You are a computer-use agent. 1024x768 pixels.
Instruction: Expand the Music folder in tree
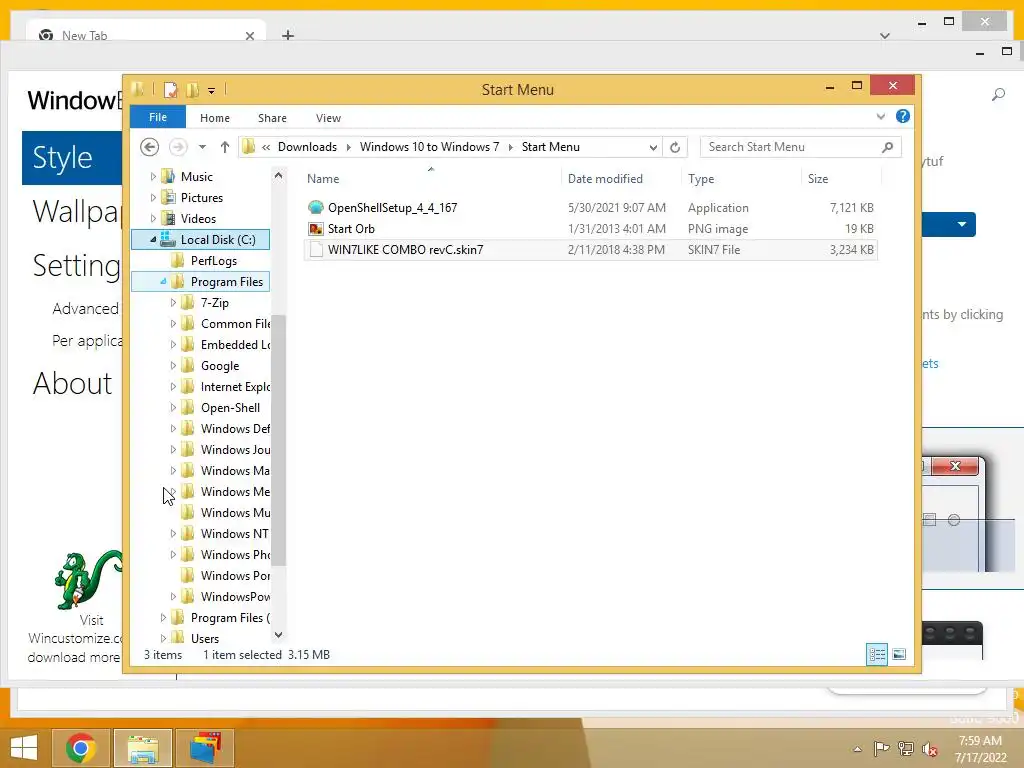point(153,176)
